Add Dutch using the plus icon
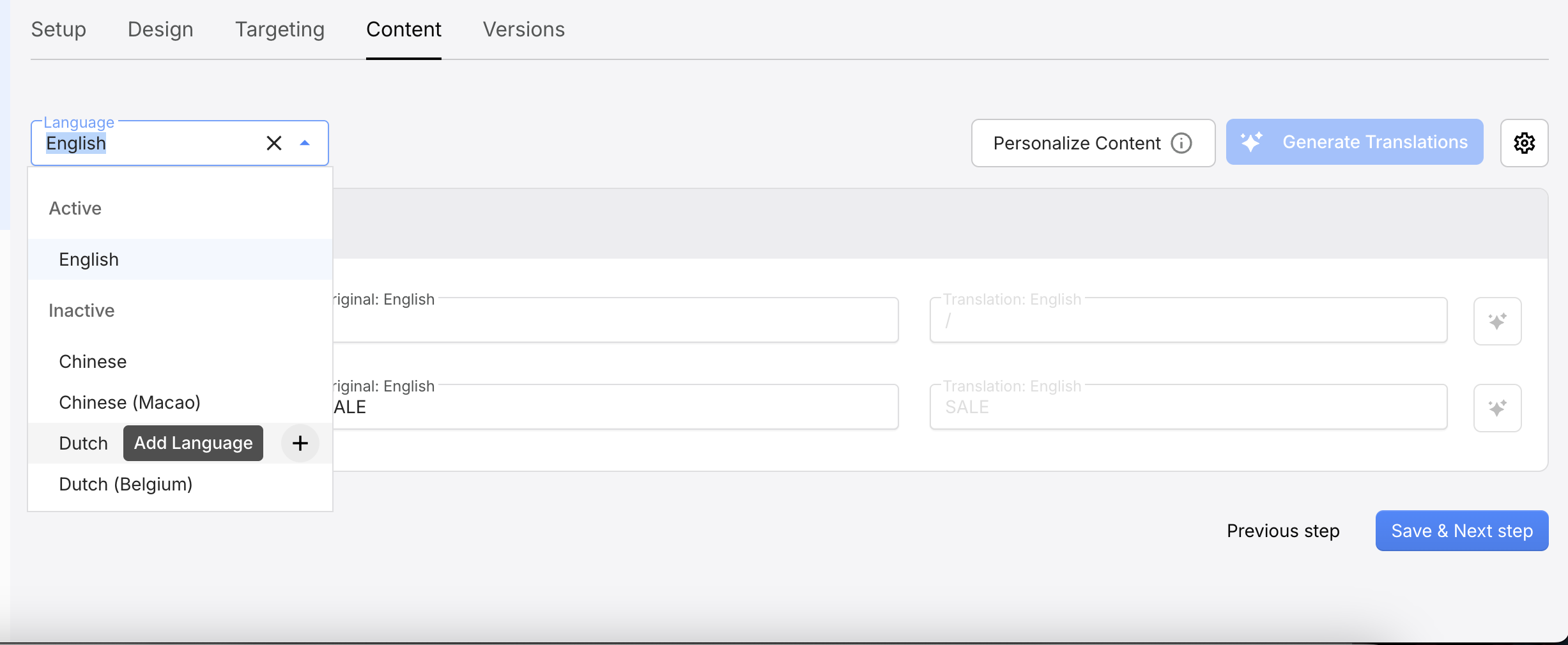The image size is (1568, 645). click(300, 443)
